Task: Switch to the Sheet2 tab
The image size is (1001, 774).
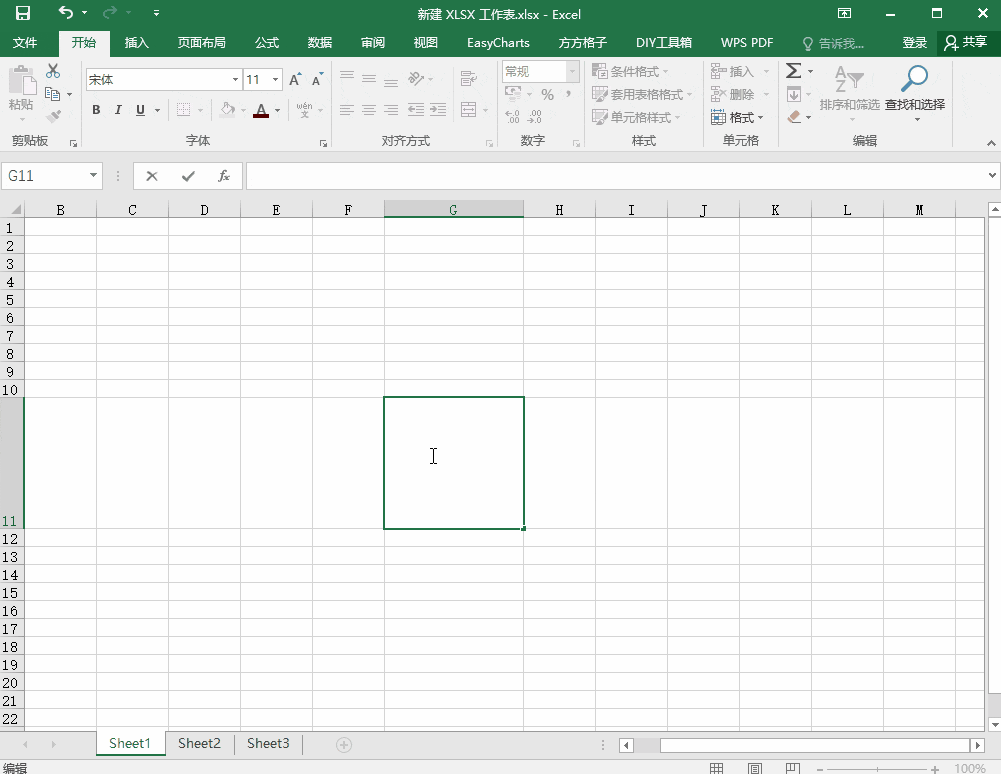Action: (199, 743)
